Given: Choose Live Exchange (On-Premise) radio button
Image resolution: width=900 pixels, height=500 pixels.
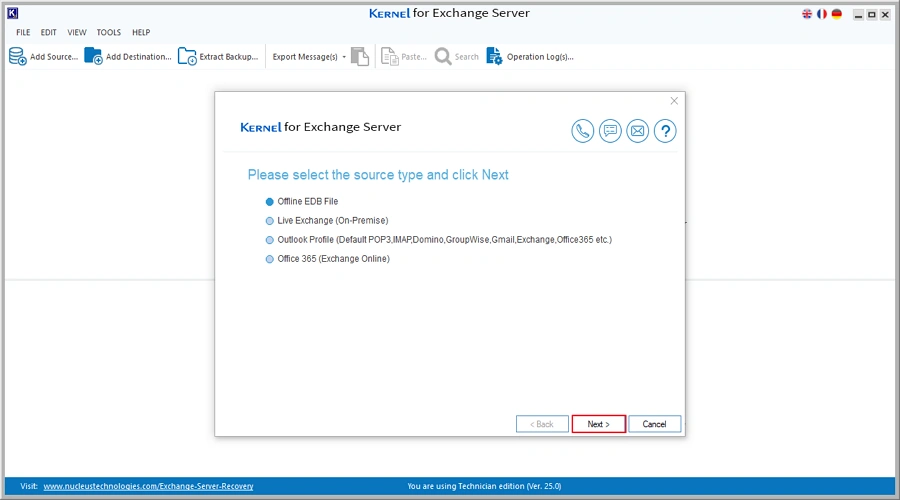Looking at the screenshot, I should pos(269,221).
